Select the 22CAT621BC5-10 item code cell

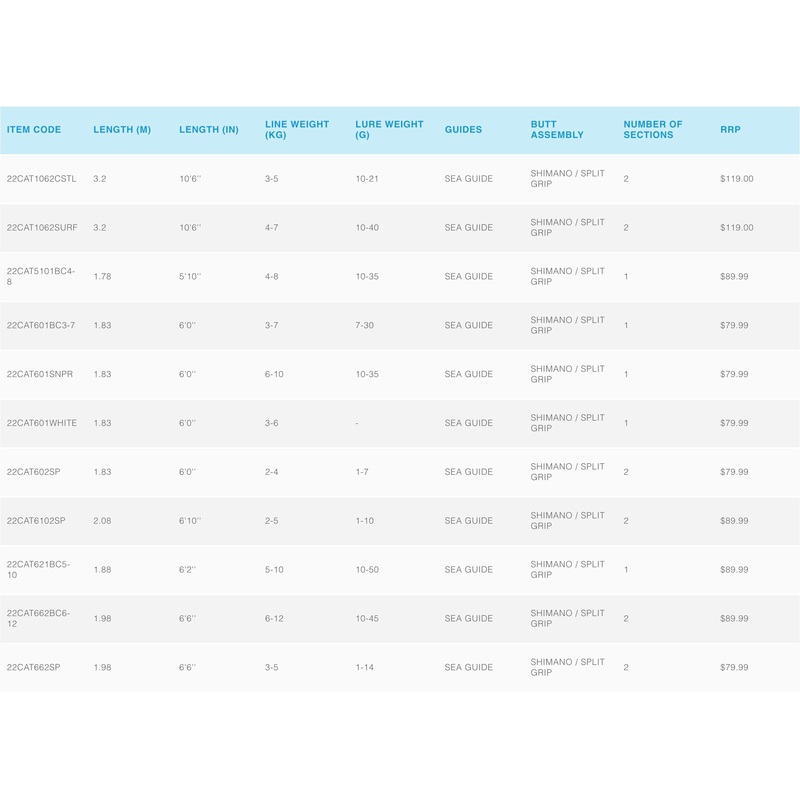[39, 569]
